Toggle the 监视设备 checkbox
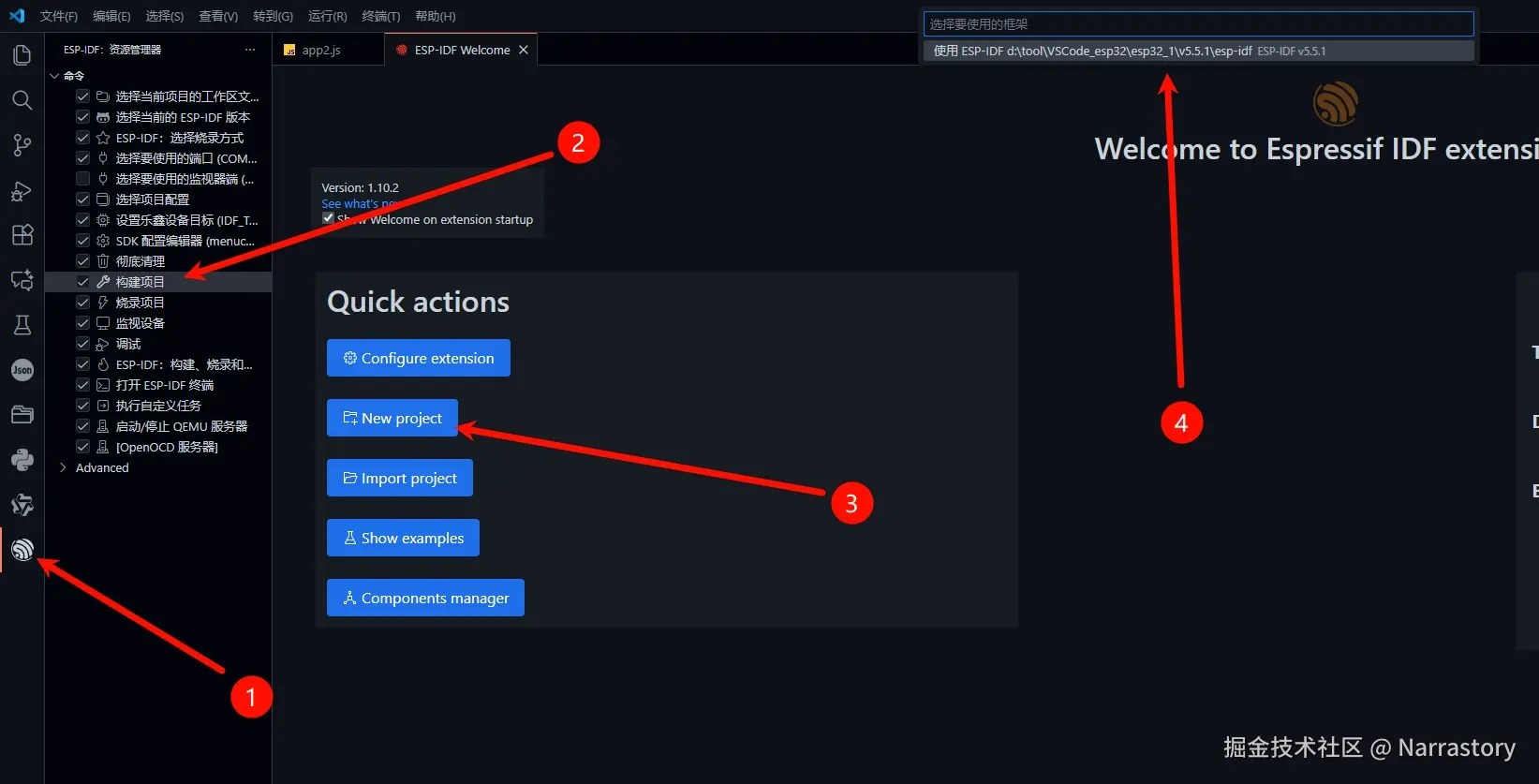Image resolution: width=1539 pixels, height=784 pixels. click(82, 323)
